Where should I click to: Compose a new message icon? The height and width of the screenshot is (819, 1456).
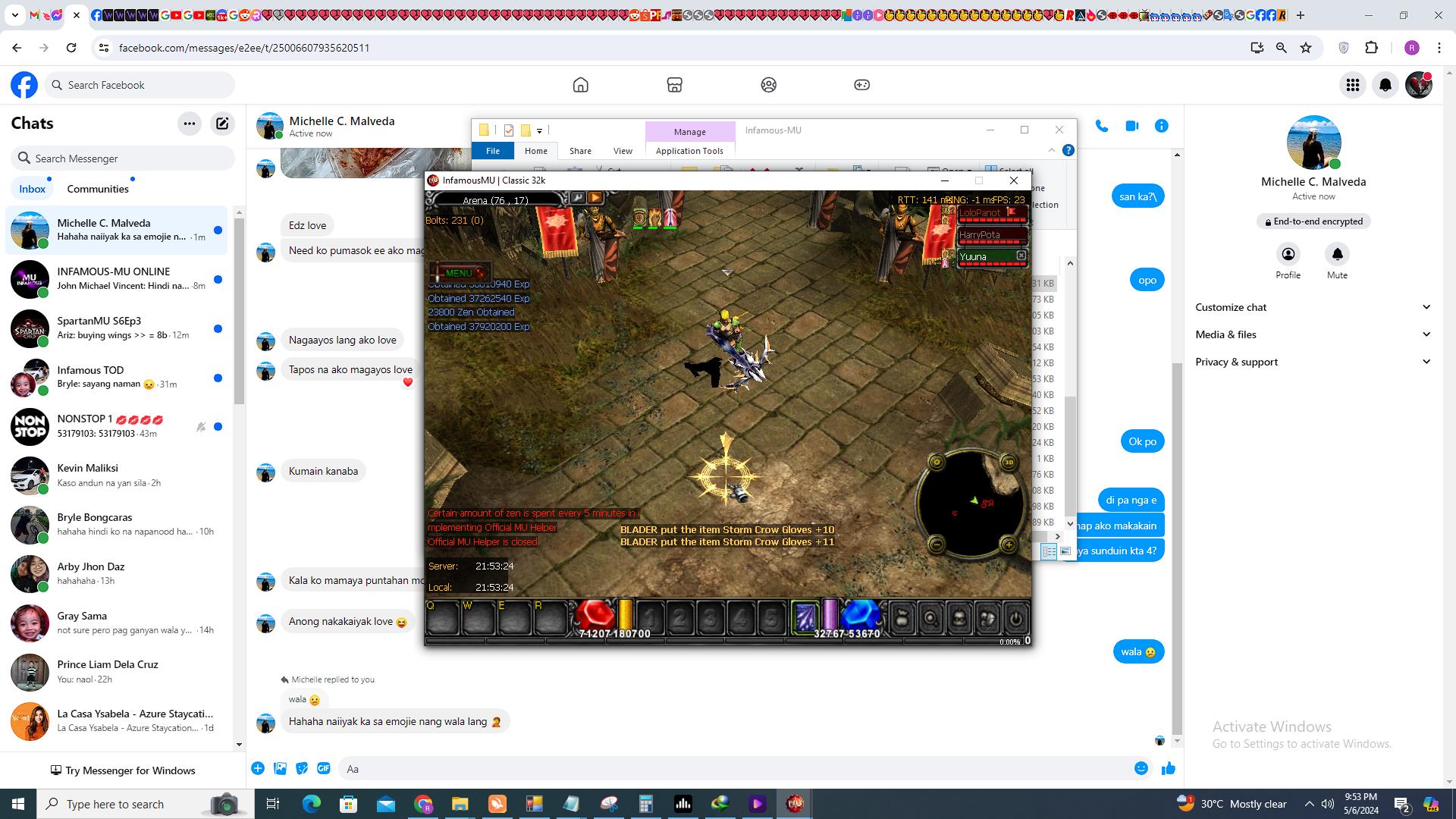222,124
